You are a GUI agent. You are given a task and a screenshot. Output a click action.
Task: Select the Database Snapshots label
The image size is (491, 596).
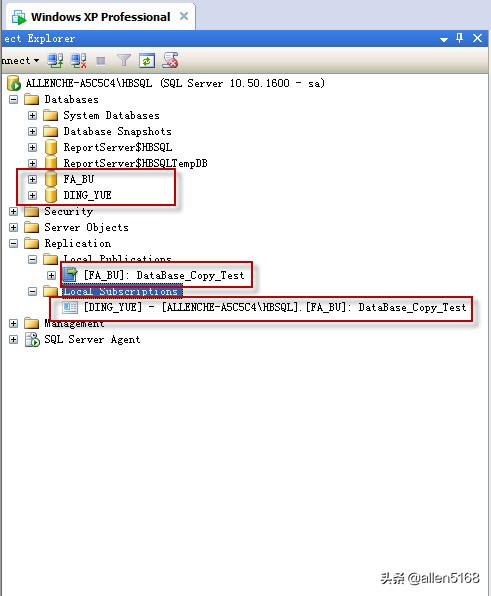pos(117,132)
